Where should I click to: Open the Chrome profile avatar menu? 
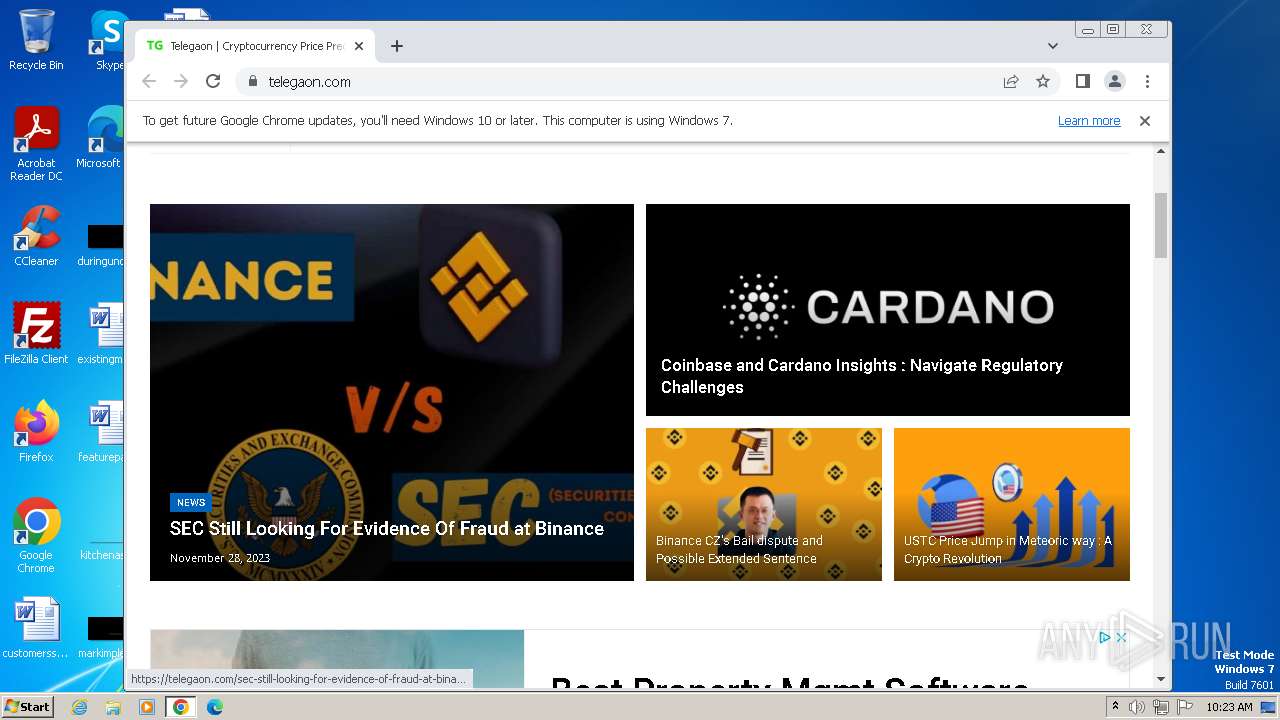tap(1115, 81)
